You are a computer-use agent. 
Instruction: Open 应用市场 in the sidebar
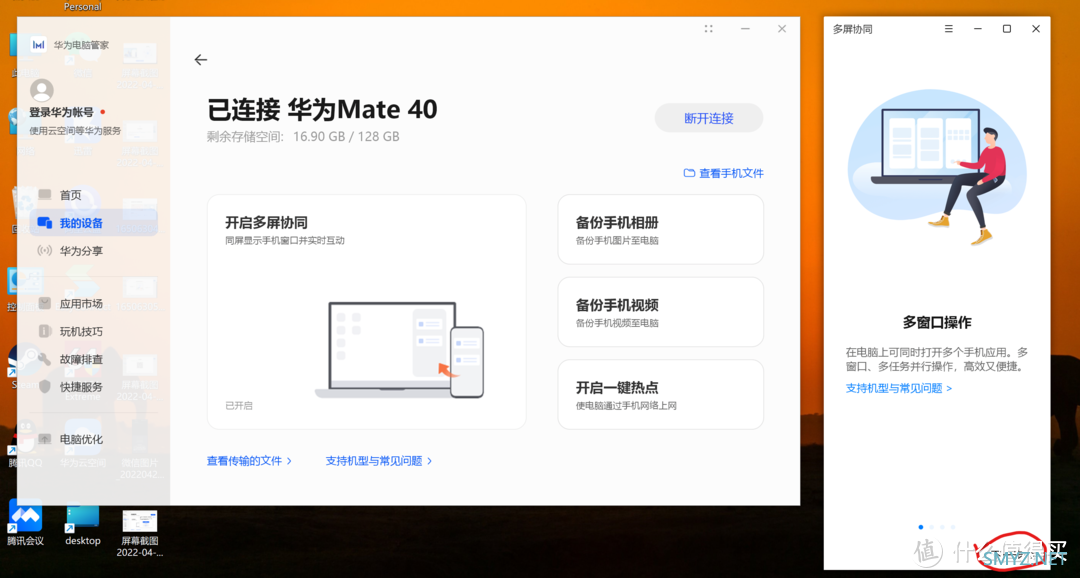[x=93, y=303]
